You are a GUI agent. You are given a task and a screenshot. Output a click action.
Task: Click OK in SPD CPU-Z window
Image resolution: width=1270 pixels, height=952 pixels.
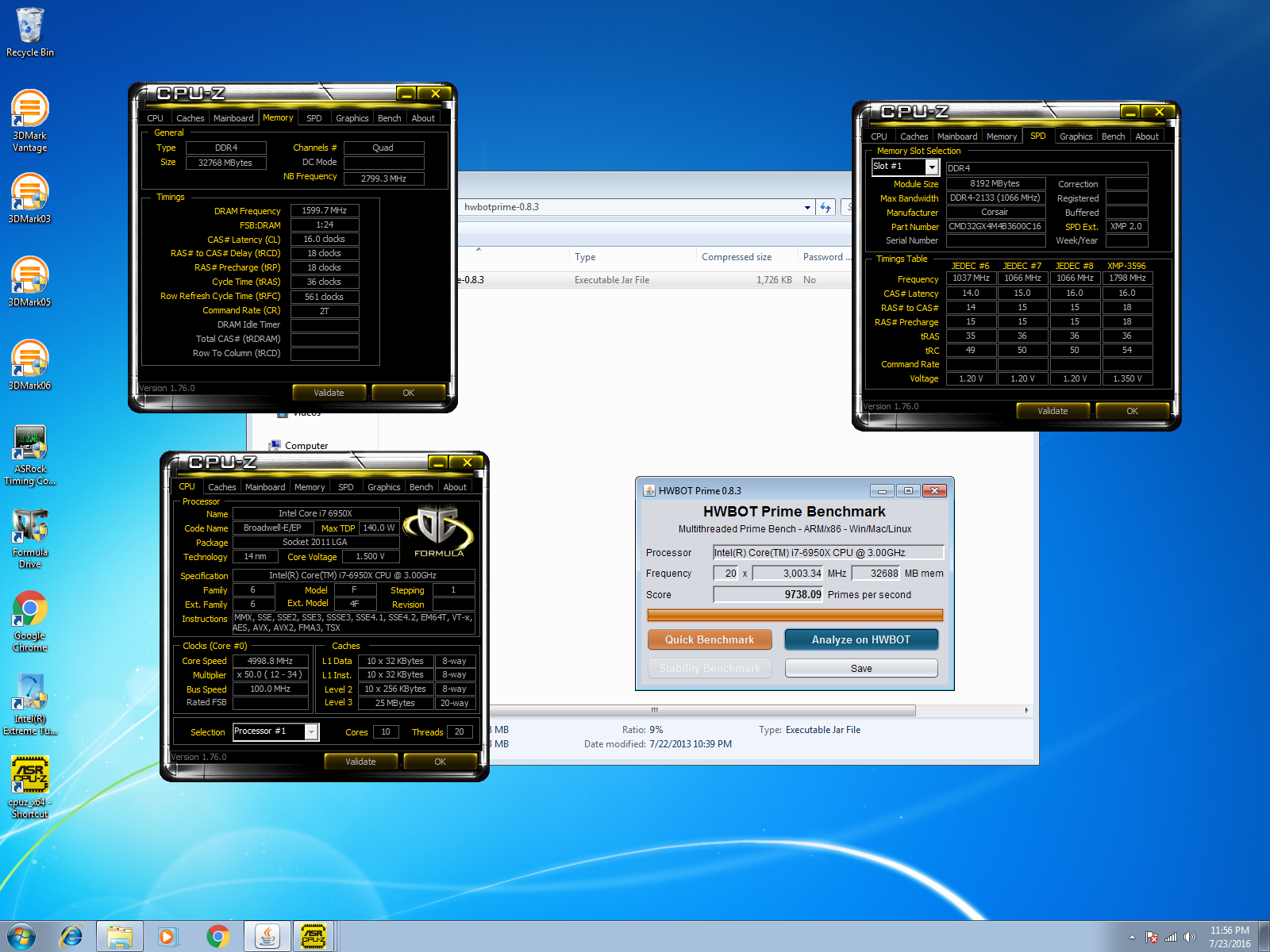pyautogui.click(x=1132, y=411)
